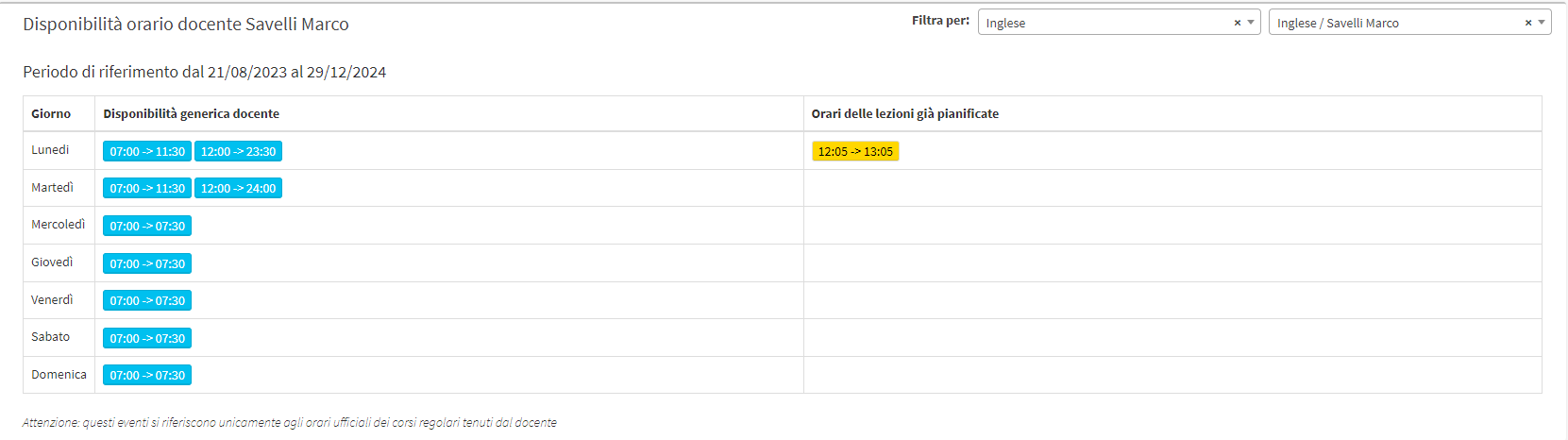Select Mercoledì 07:00 -> 07:30 slot

[147, 226]
